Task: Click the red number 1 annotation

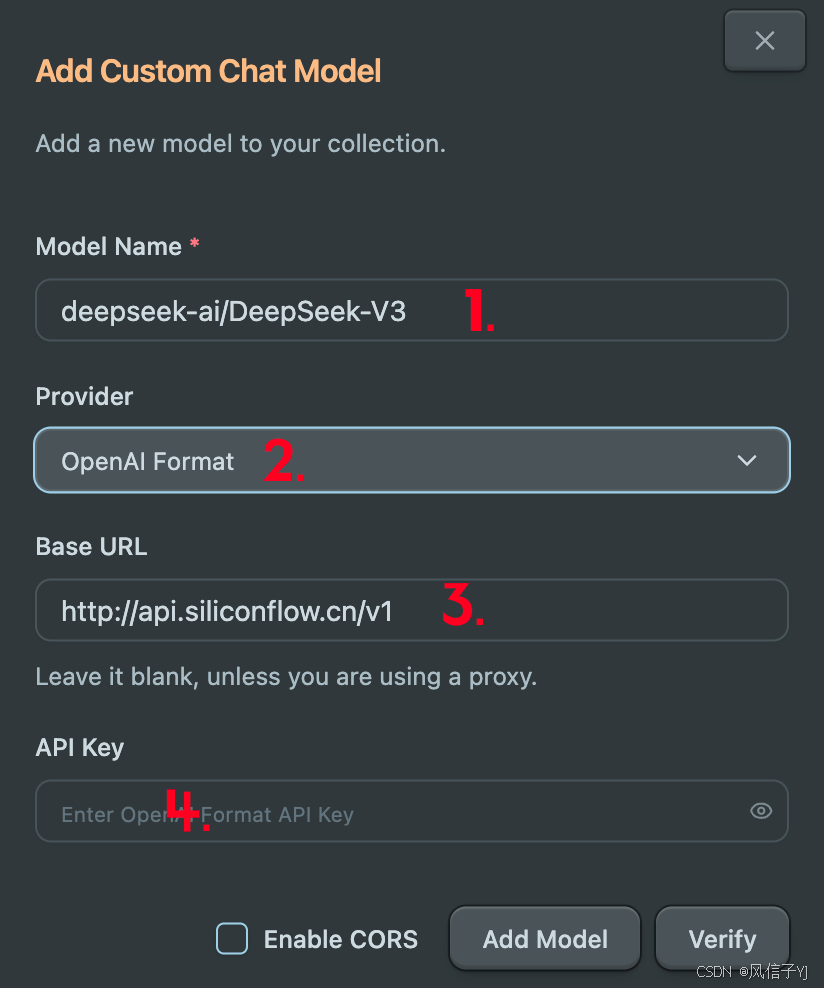Action: pyautogui.click(x=479, y=309)
